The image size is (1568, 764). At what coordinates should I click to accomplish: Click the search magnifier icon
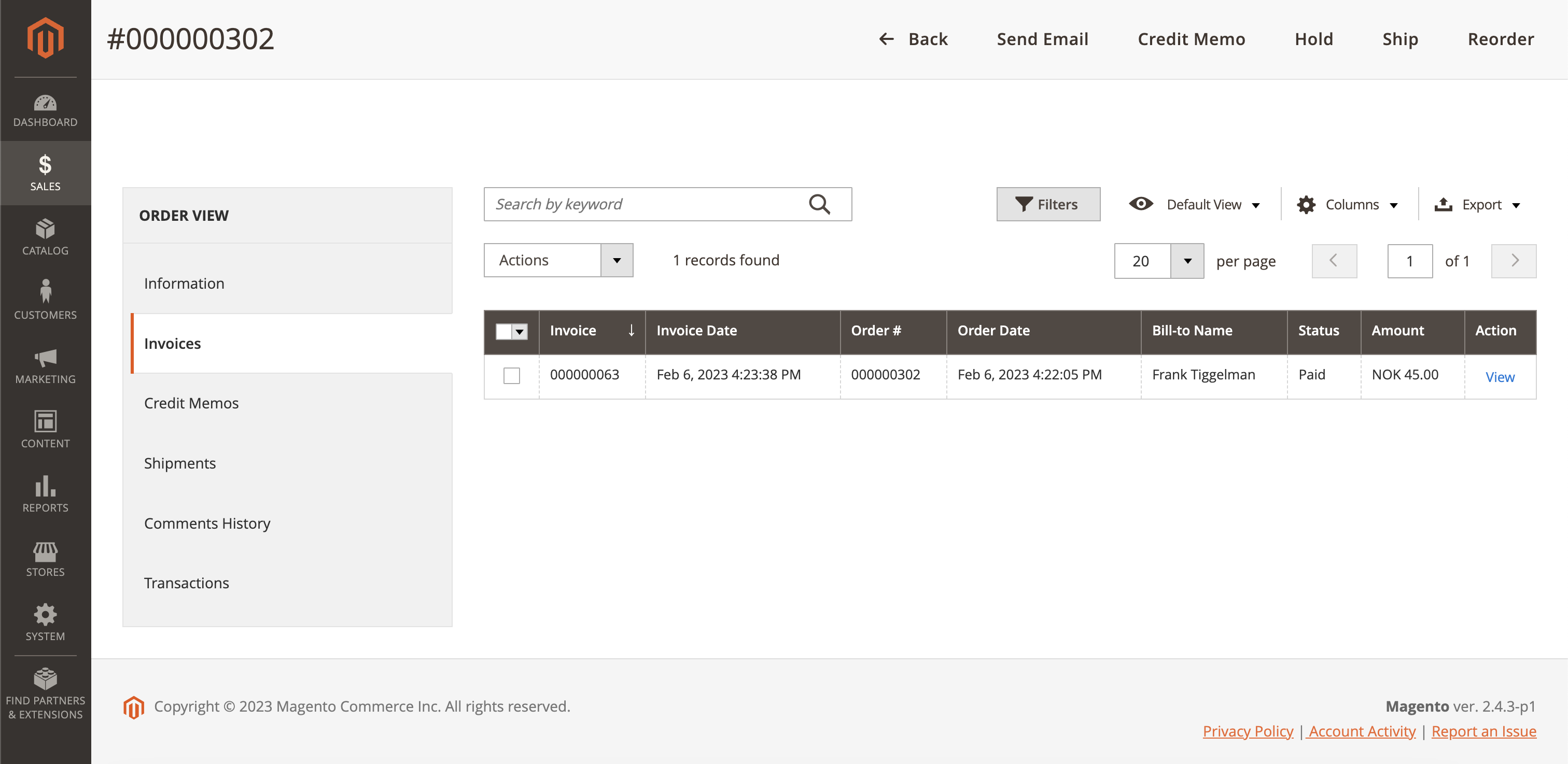(x=819, y=204)
